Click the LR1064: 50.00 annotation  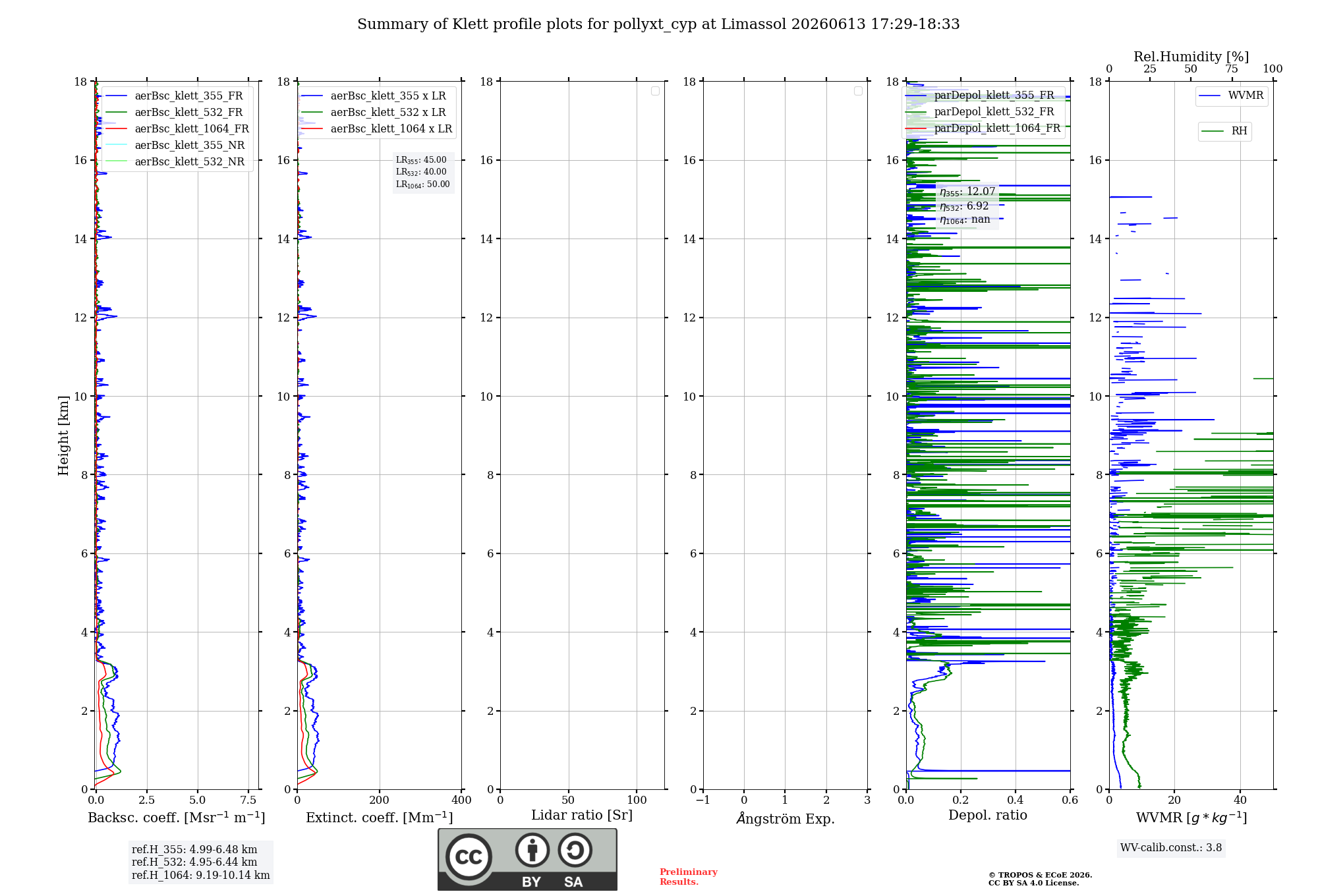click(x=423, y=184)
